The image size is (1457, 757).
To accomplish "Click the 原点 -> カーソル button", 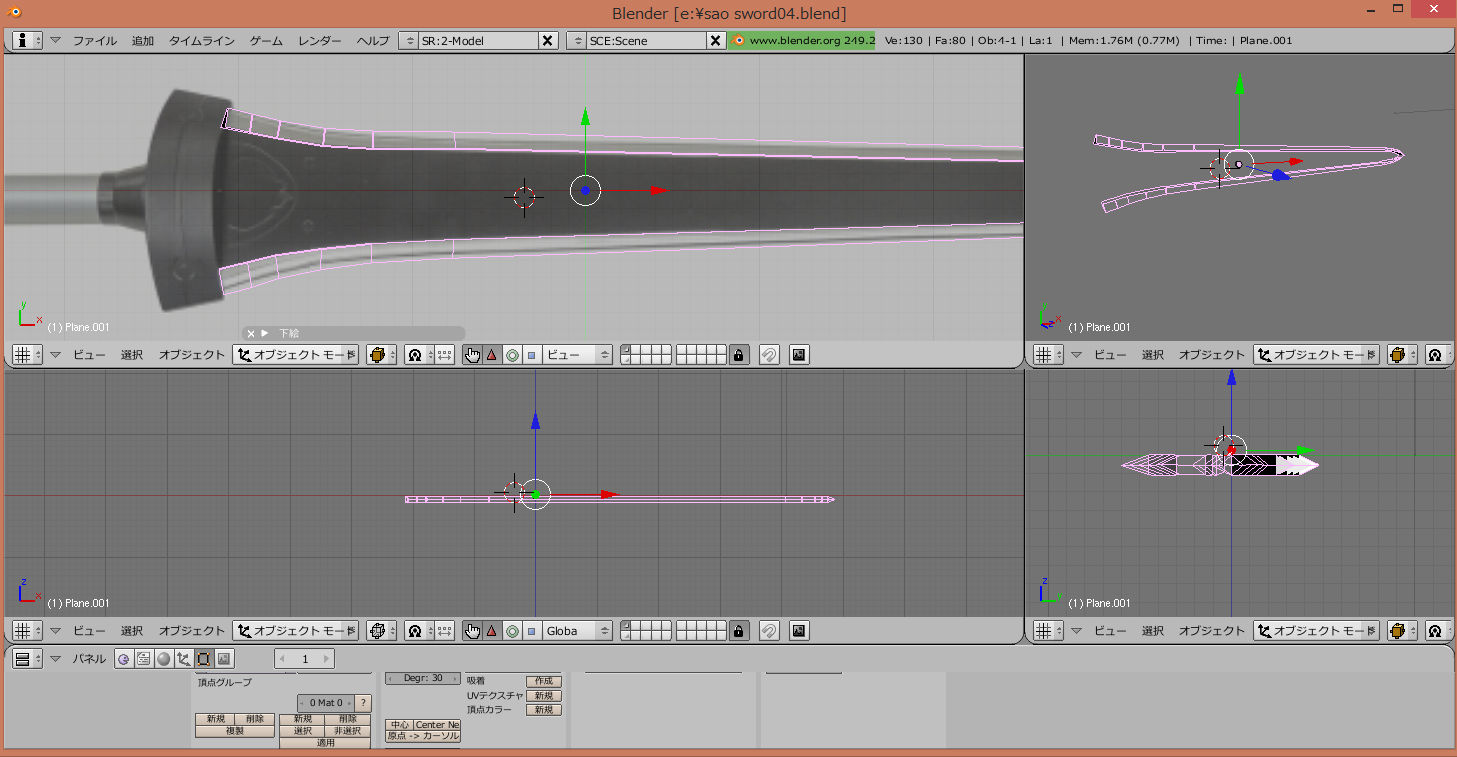I will coord(423,736).
